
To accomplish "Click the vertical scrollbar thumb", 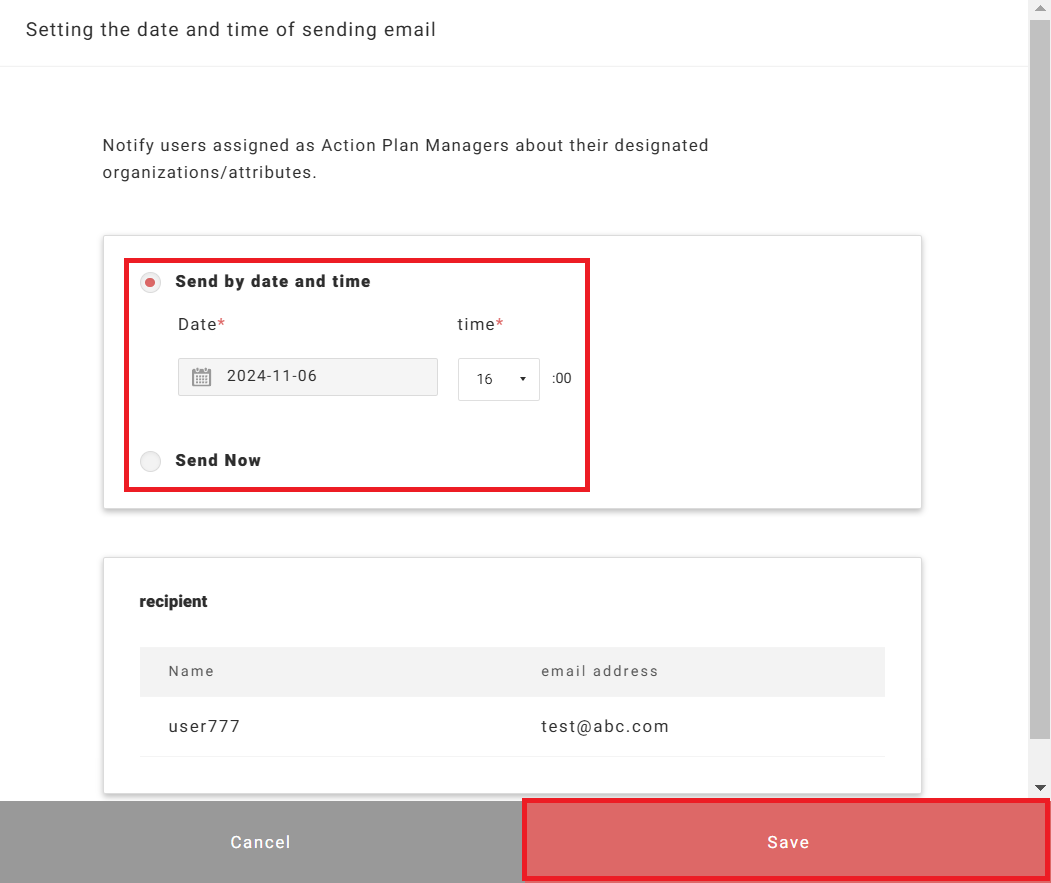I will (1040, 380).
